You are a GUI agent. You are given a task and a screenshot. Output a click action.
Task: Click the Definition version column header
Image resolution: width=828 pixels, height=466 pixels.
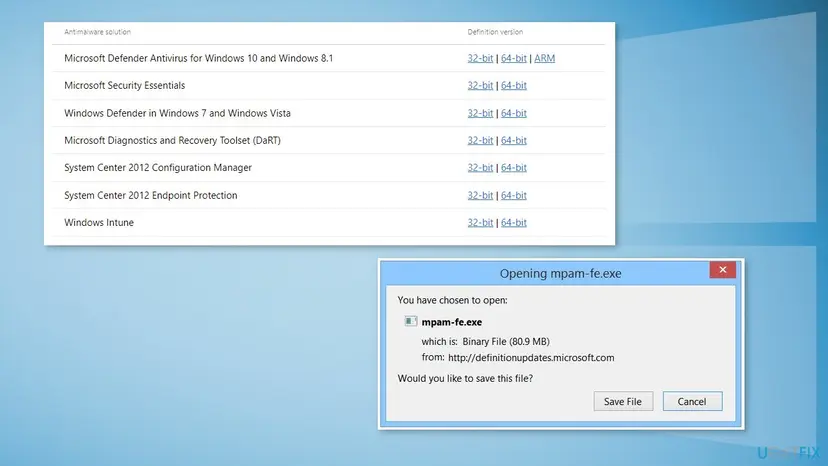495,32
